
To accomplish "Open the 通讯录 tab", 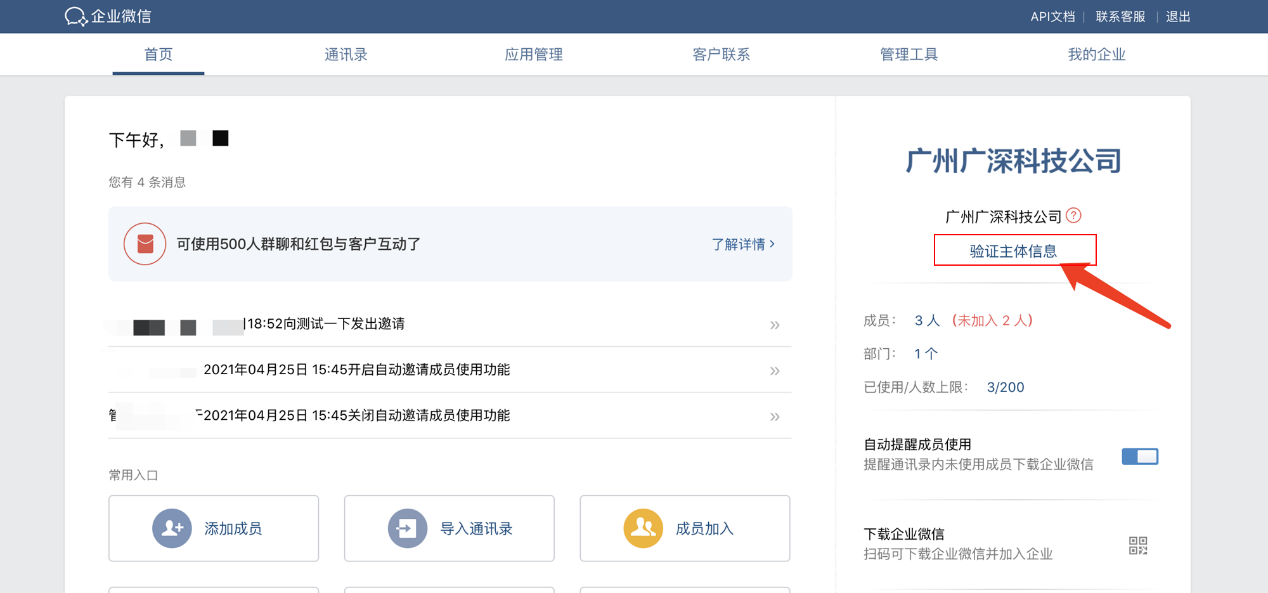I will tap(346, 54).
